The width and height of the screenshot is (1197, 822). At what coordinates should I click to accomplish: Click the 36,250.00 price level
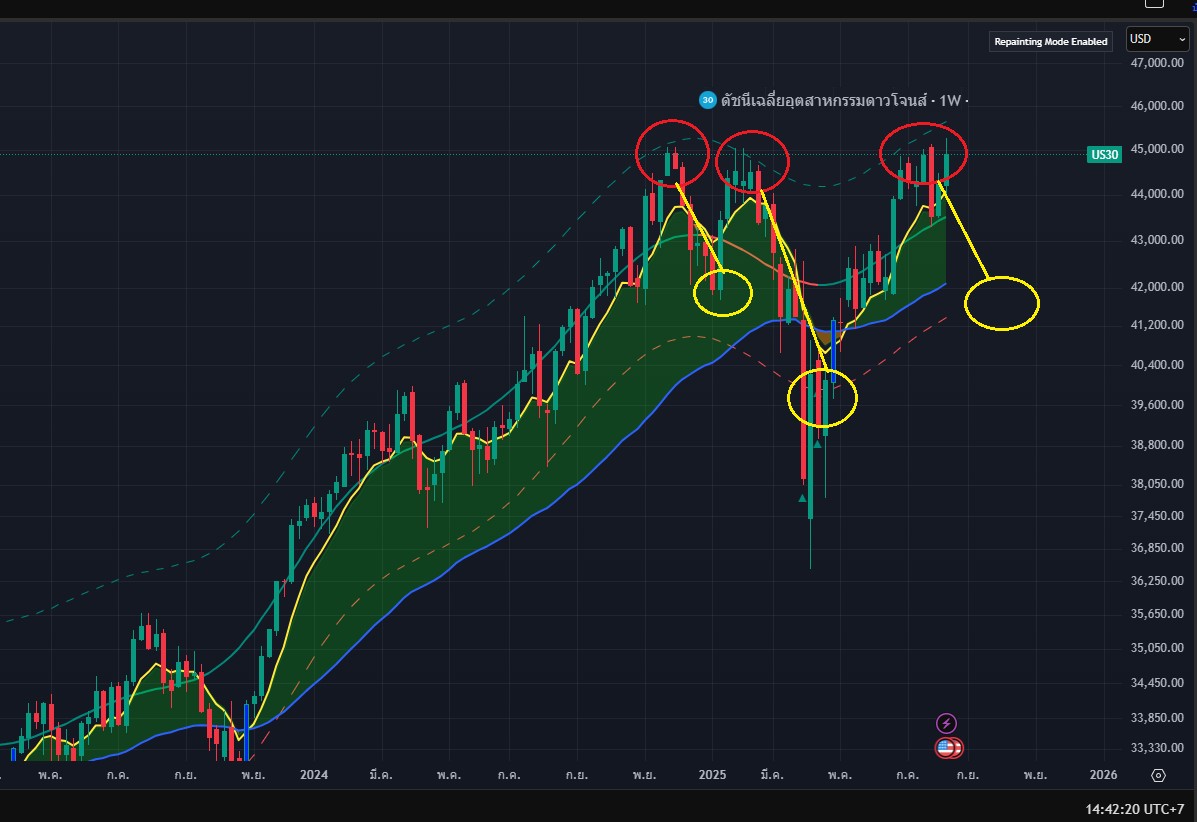click(1157, 581)
